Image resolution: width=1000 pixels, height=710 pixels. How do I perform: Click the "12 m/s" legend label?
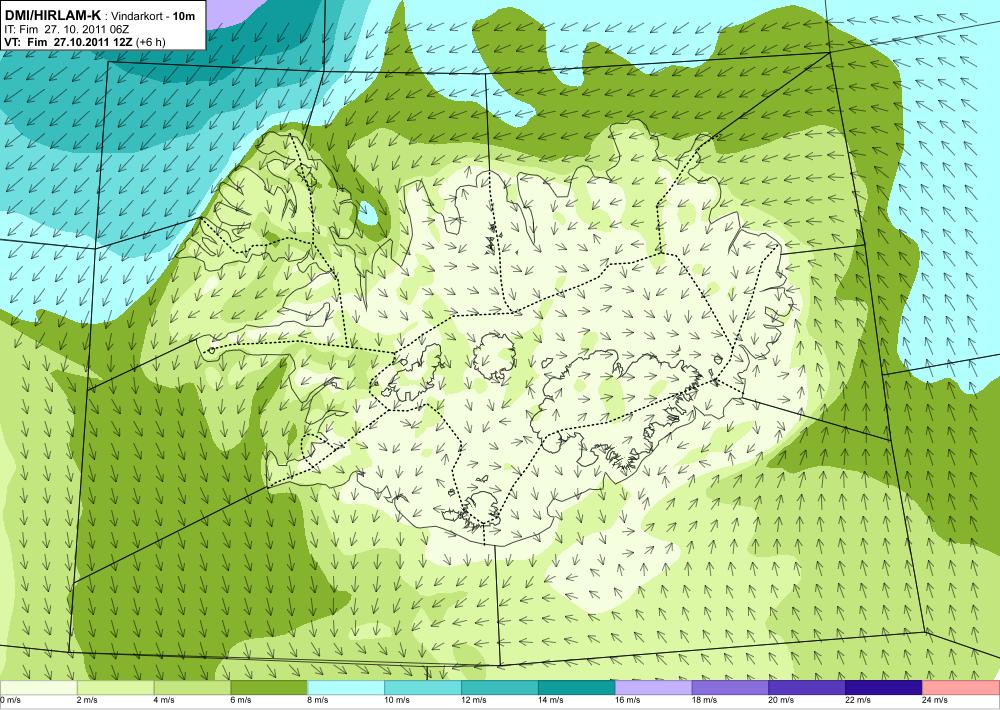pos(473,700)
